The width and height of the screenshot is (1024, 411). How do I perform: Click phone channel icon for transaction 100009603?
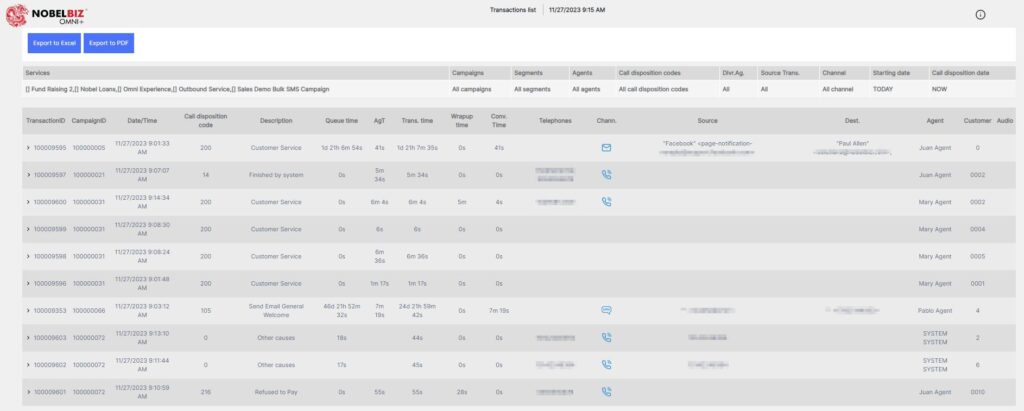[606, 338]
